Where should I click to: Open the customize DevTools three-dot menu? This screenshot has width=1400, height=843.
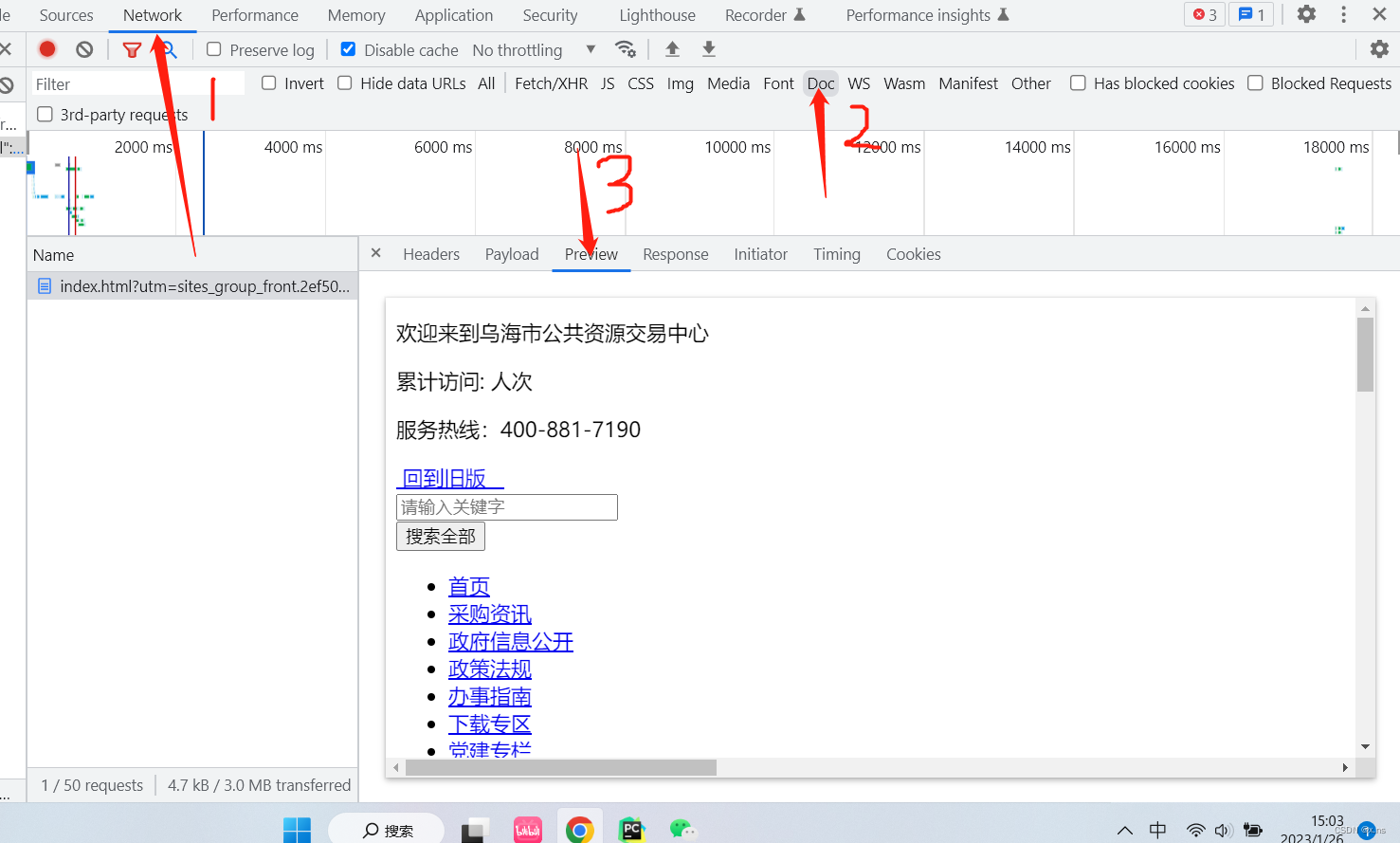(x=1343, y=14)
